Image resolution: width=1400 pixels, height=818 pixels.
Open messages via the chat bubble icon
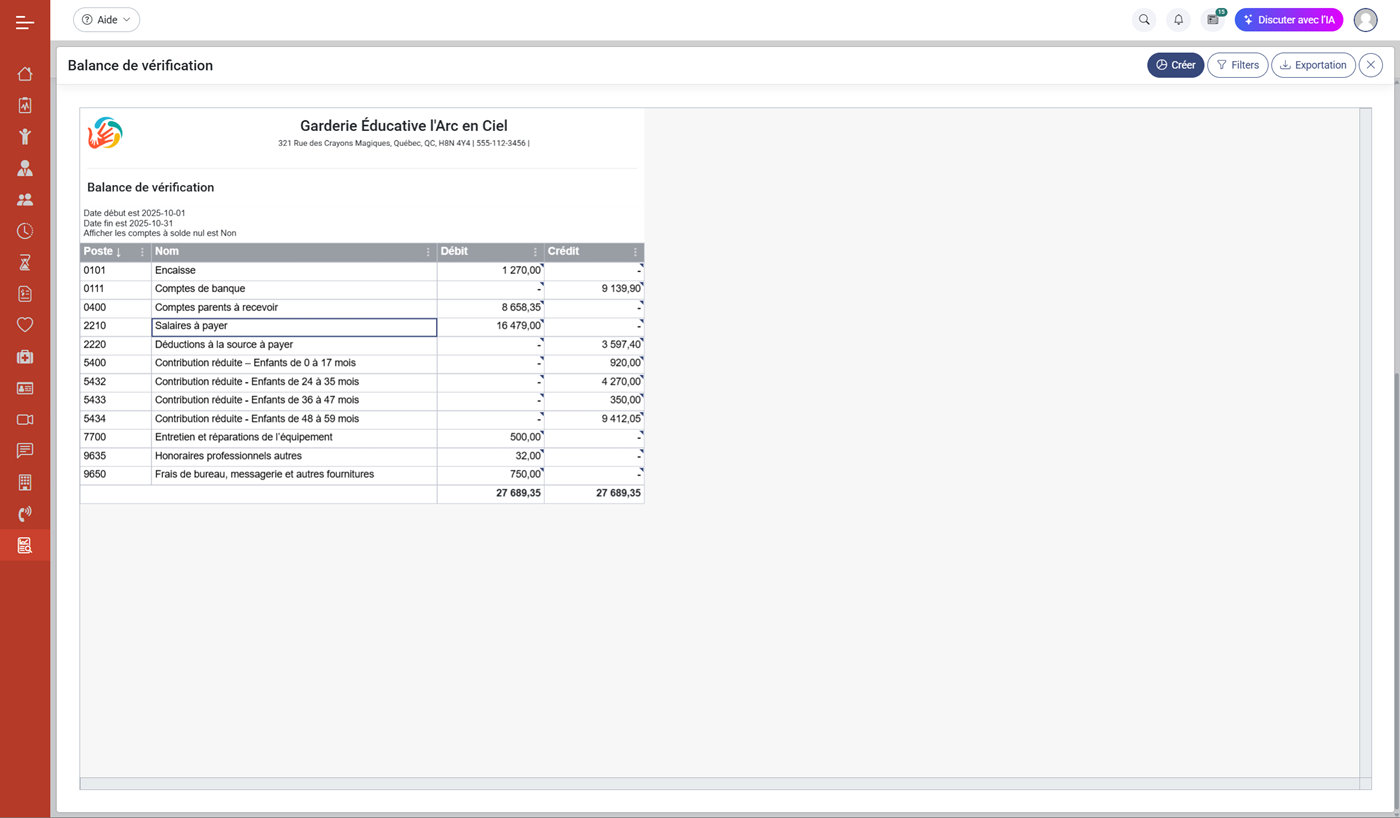(24, 450)
